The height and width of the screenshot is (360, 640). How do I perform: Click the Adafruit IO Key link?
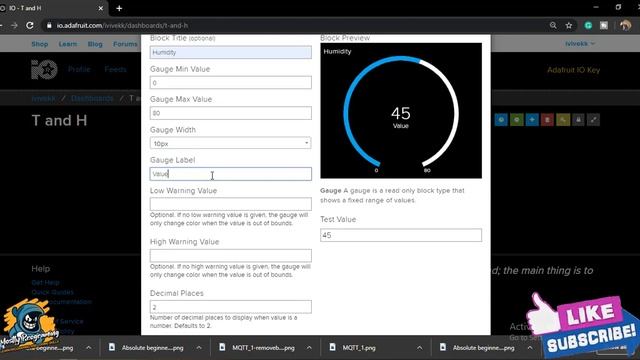573,70
